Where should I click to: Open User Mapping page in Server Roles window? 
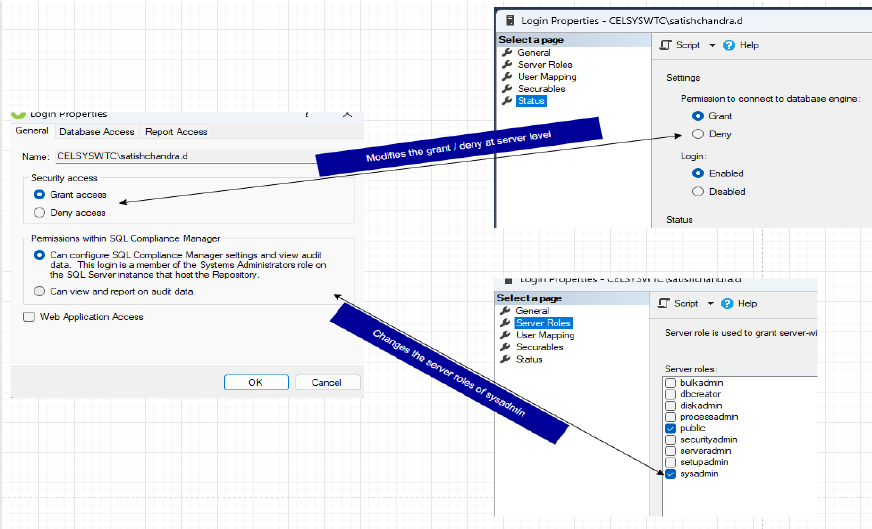[545, 335]
